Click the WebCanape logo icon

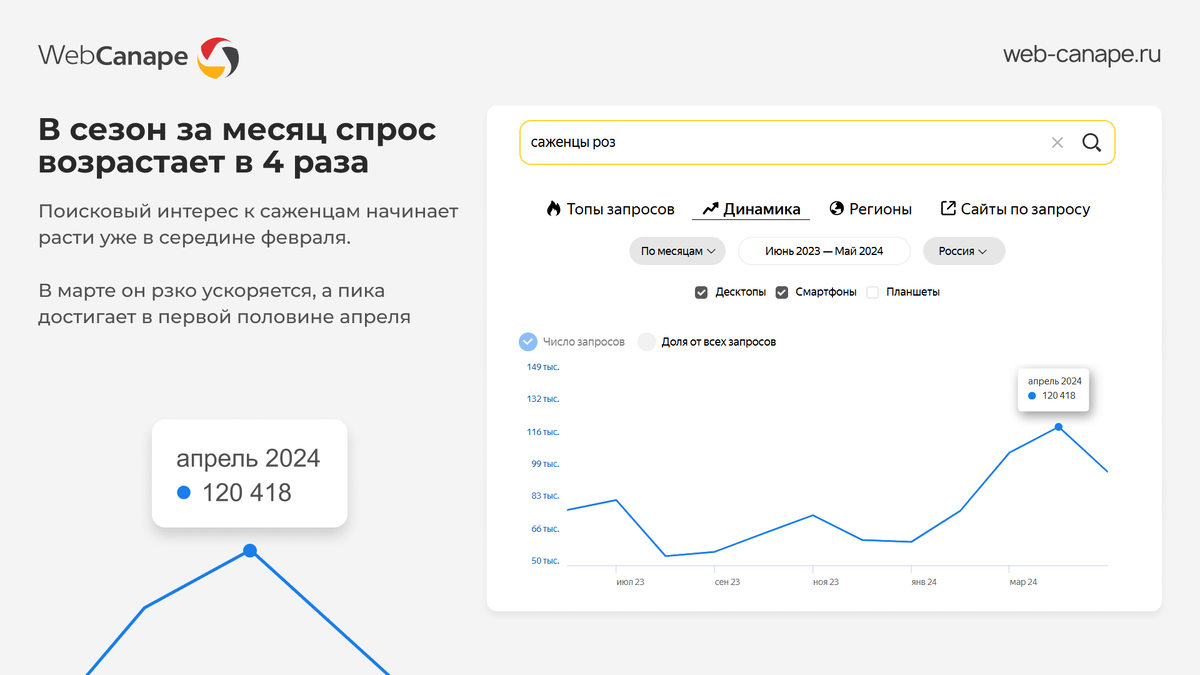pyautogui.click(x=218, y=56)
